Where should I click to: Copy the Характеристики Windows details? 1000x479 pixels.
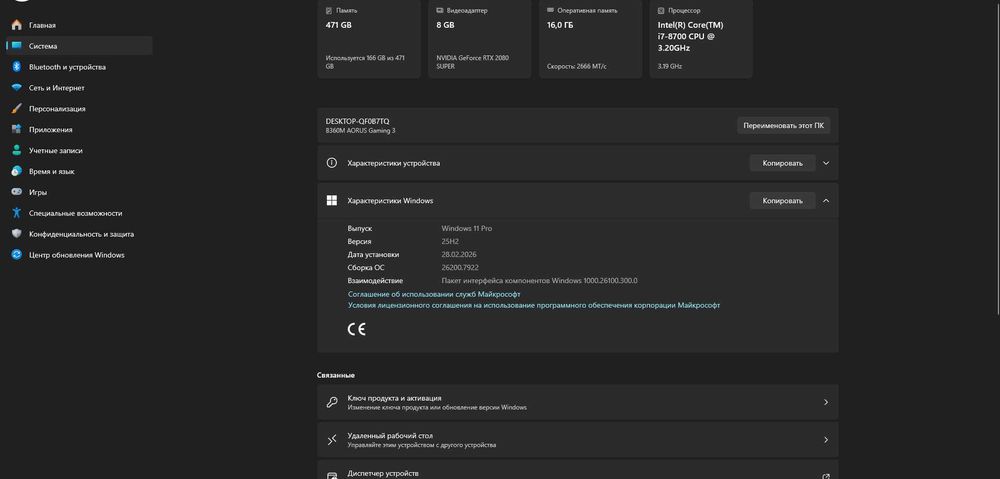[782, 201]
